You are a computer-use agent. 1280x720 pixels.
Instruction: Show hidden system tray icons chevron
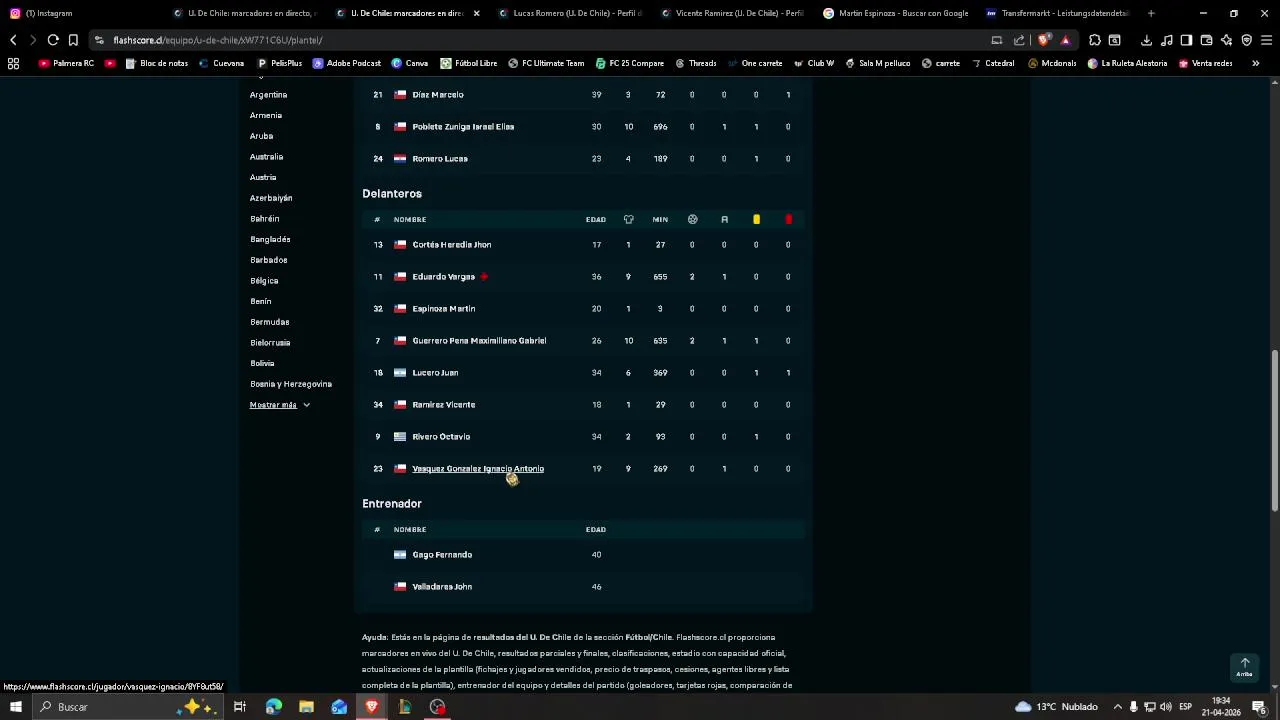[1117, 707]
